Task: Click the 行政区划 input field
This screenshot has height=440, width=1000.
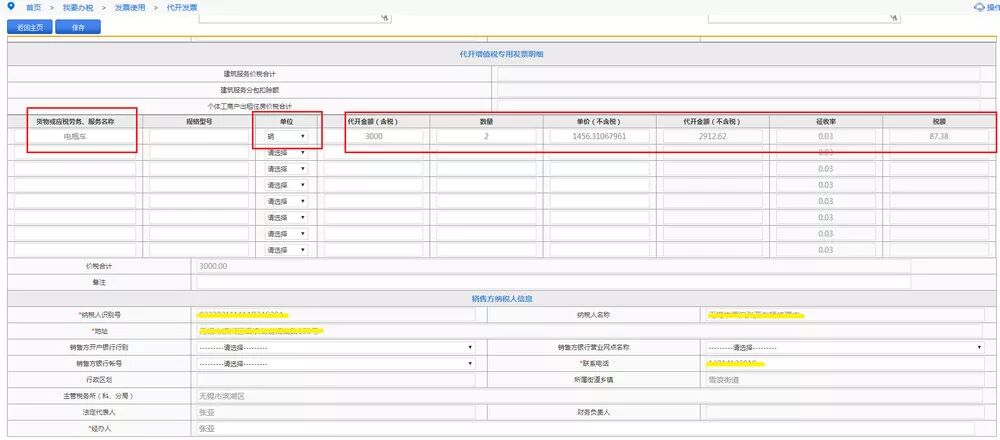Action: (335, 380)
